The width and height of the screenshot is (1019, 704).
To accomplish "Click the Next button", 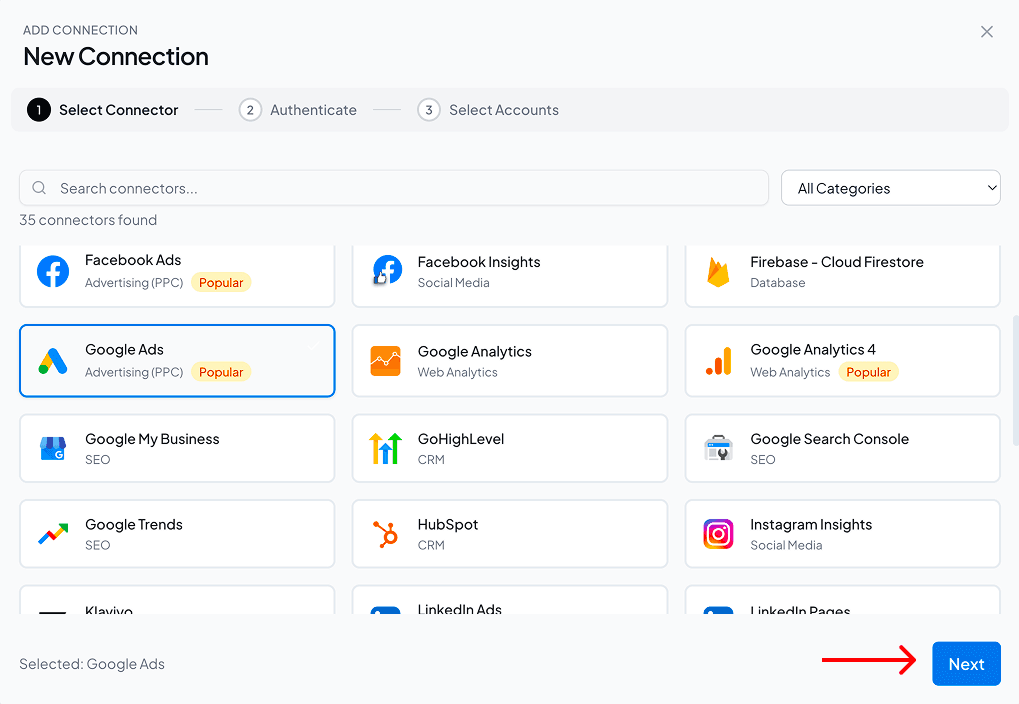I will 966,664.
